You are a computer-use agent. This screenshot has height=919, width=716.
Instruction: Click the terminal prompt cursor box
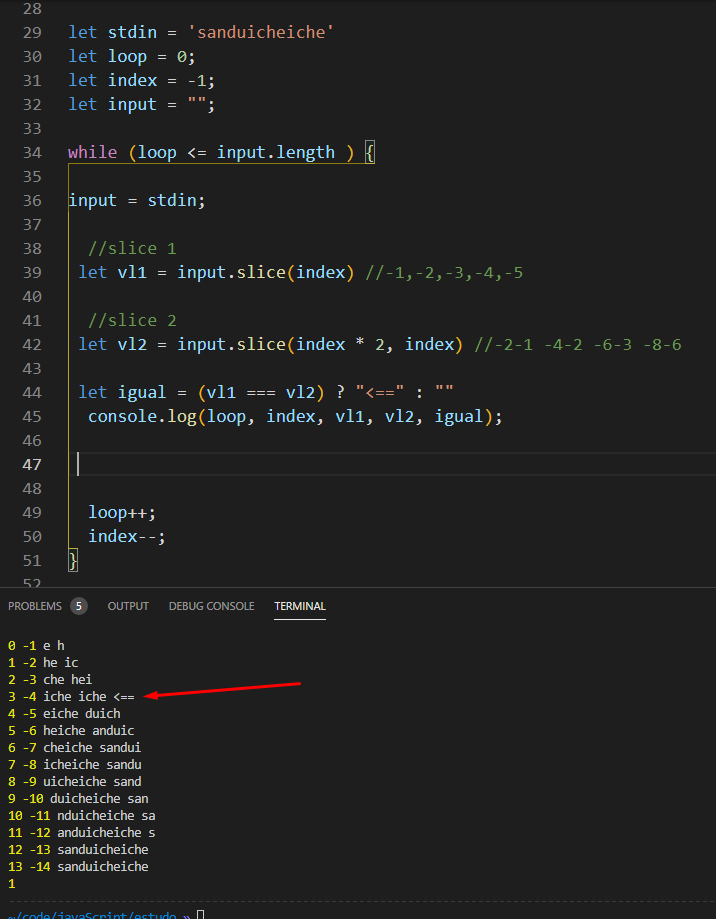click(x=200, y=915)
